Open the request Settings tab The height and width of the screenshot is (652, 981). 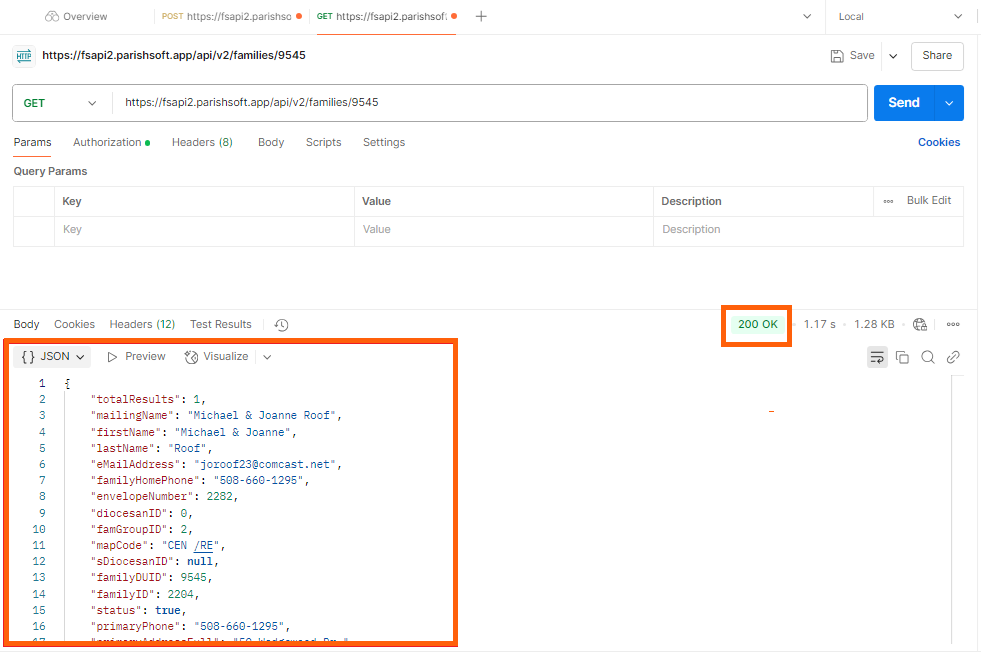coord(384,143)
